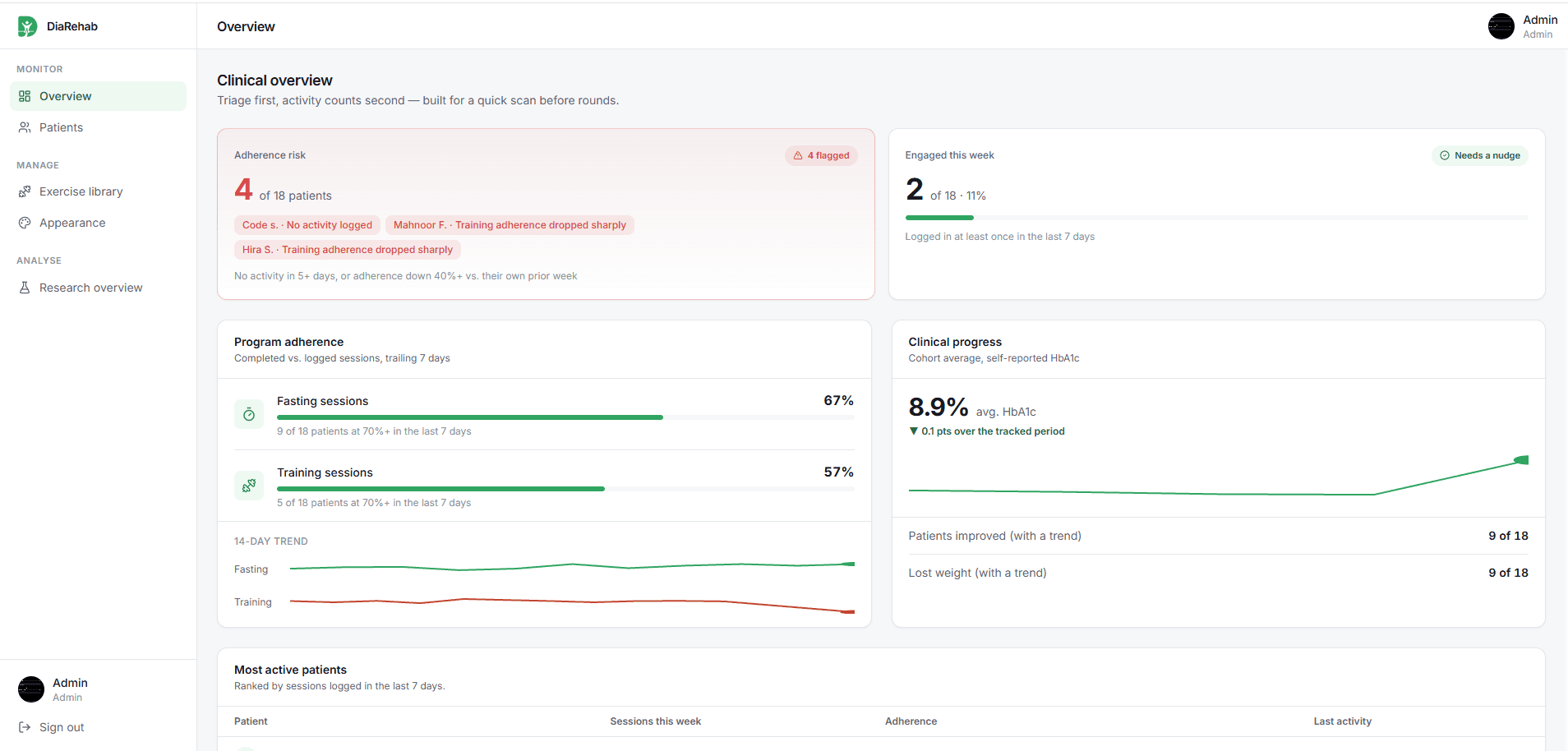Click the Training 14-day trend line
1568x751 pixels.
572,605
